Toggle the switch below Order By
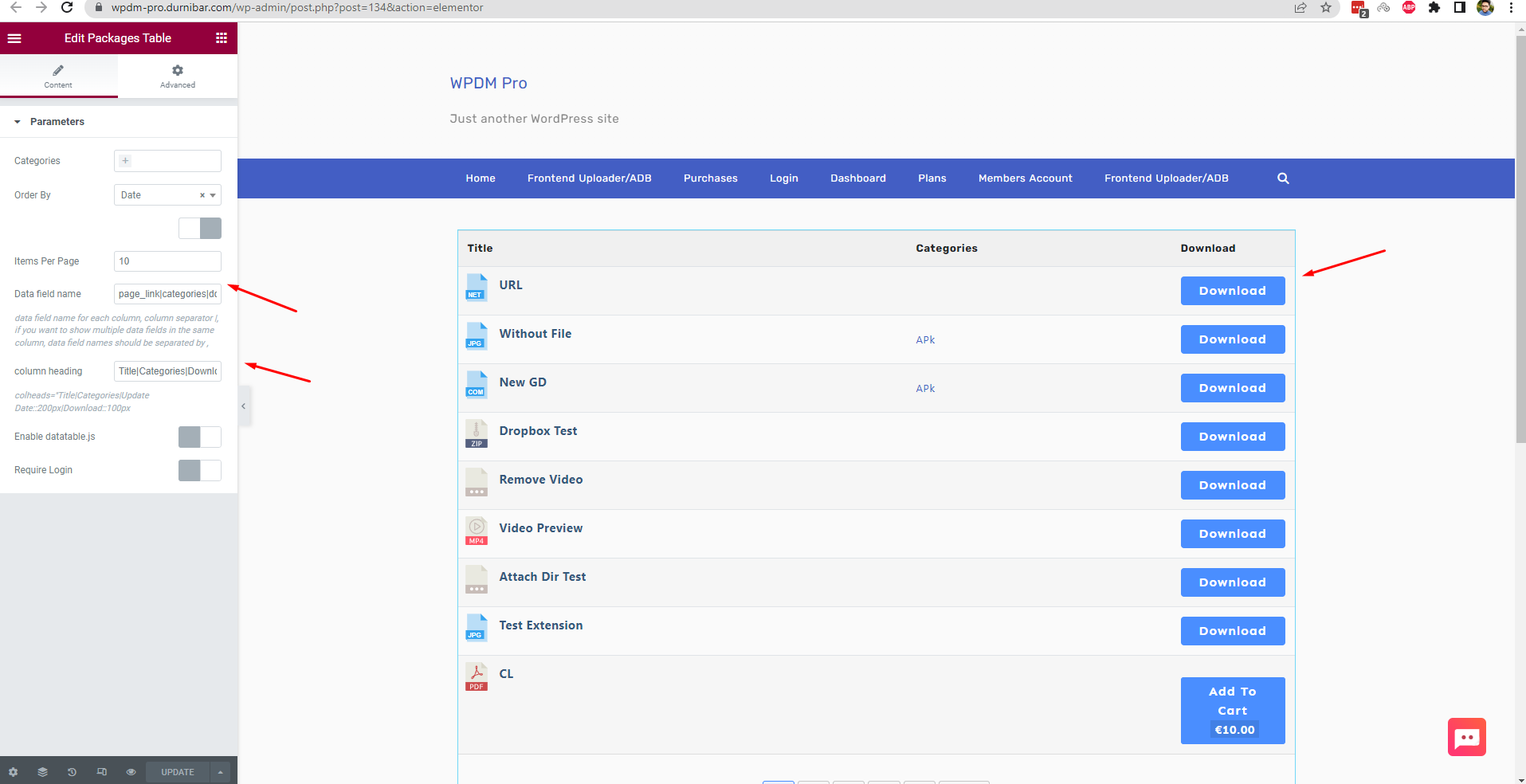The image size is (1526, 784). [200, 229]
